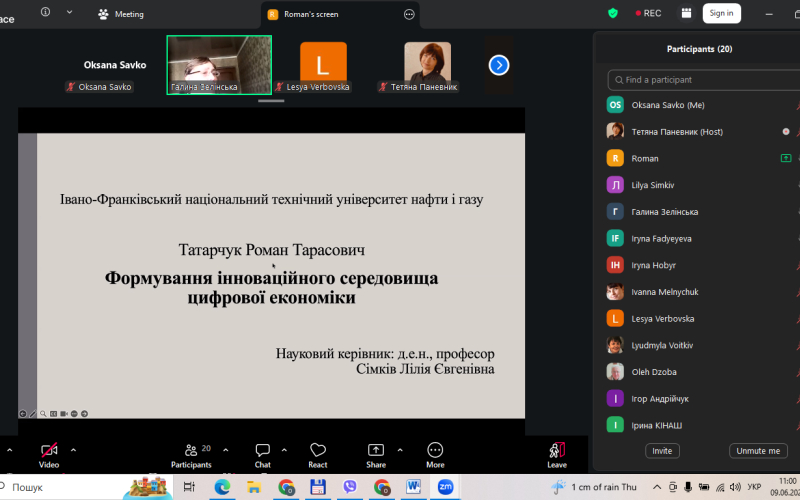
Task: Toggle the Video camera on
Action: coord(49,455)
